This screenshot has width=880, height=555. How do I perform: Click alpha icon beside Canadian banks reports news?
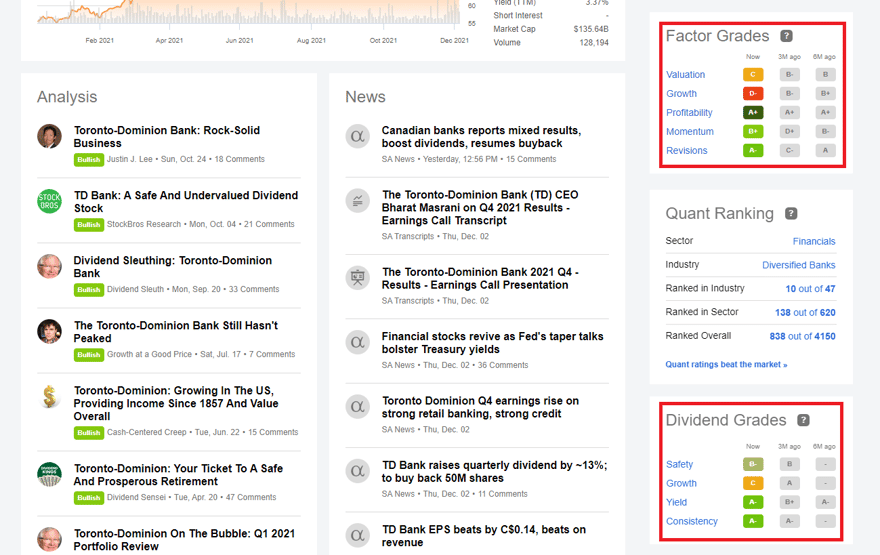click(x=358, y=136)
